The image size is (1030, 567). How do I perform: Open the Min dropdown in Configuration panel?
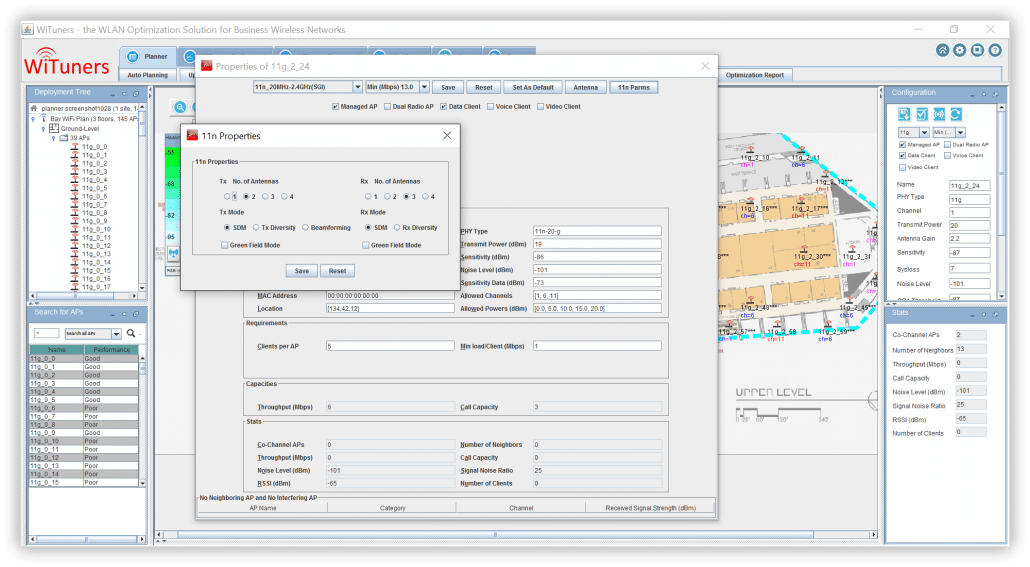(960, 132)
